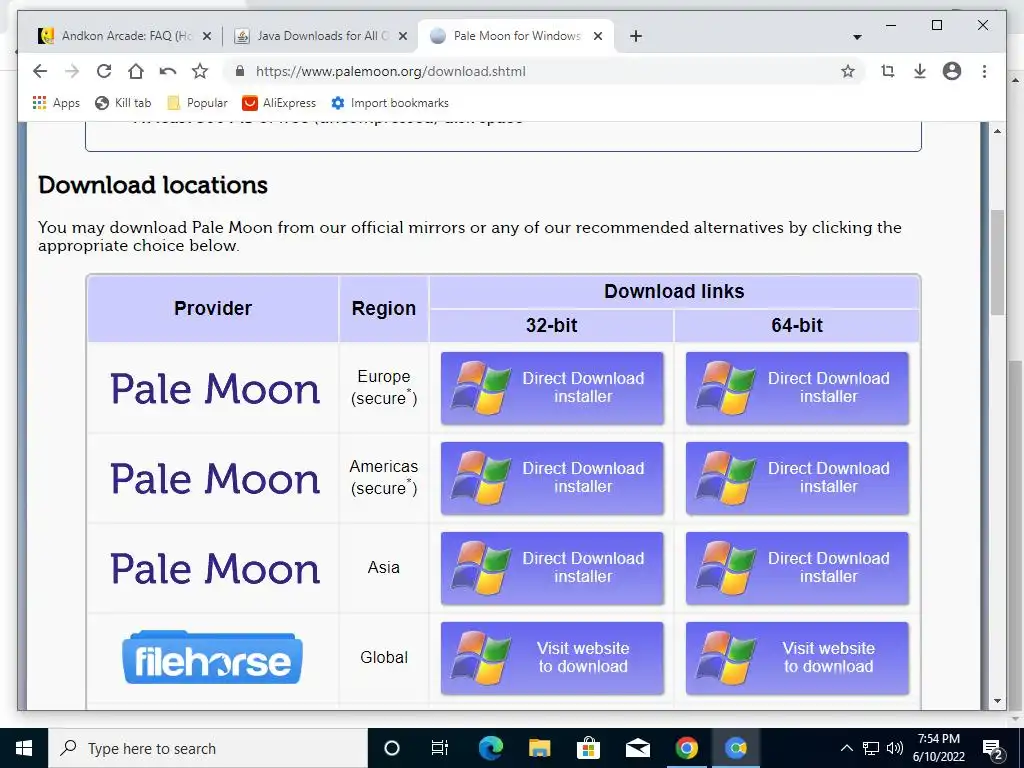Click Import bookmarks in bookmarks bar
This screenshot has width=1024, height=768.
click(390, 103)
